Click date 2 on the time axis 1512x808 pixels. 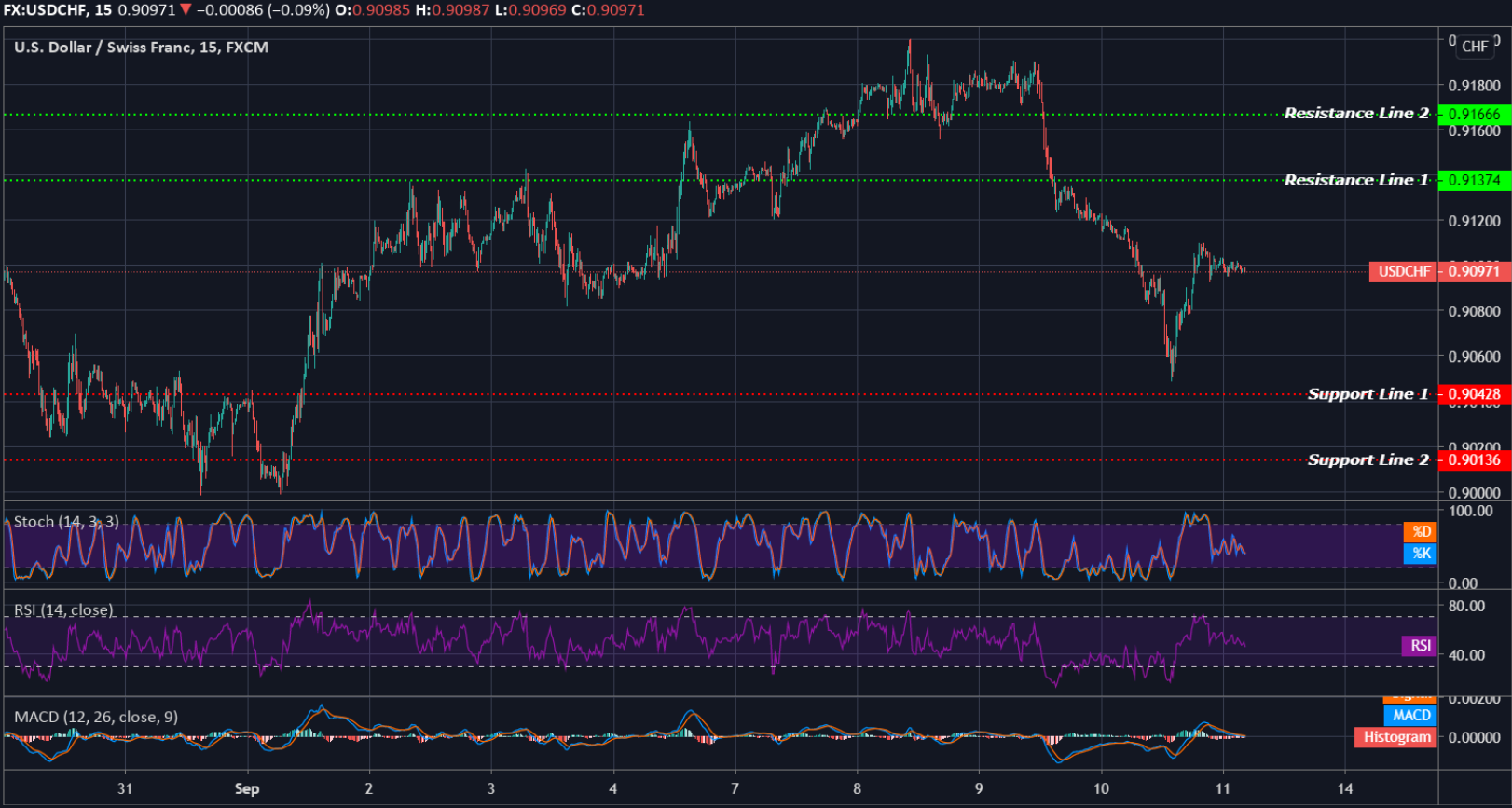369,788
